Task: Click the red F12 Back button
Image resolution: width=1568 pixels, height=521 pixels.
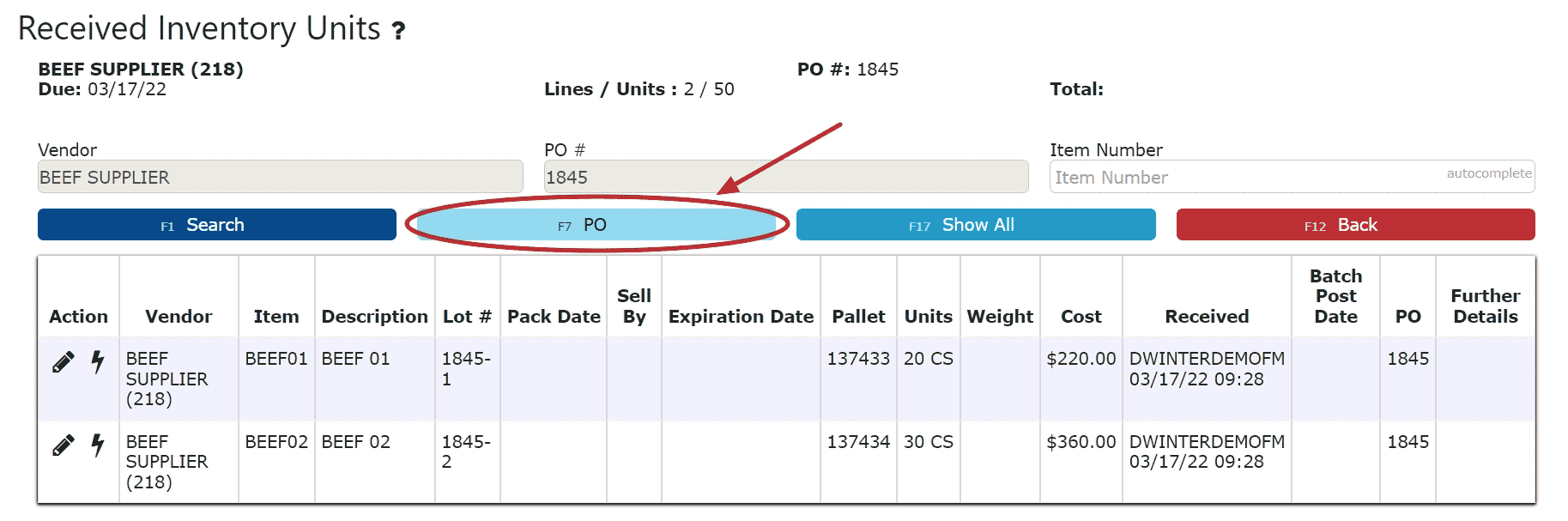Action: [x=1355, y=225]
